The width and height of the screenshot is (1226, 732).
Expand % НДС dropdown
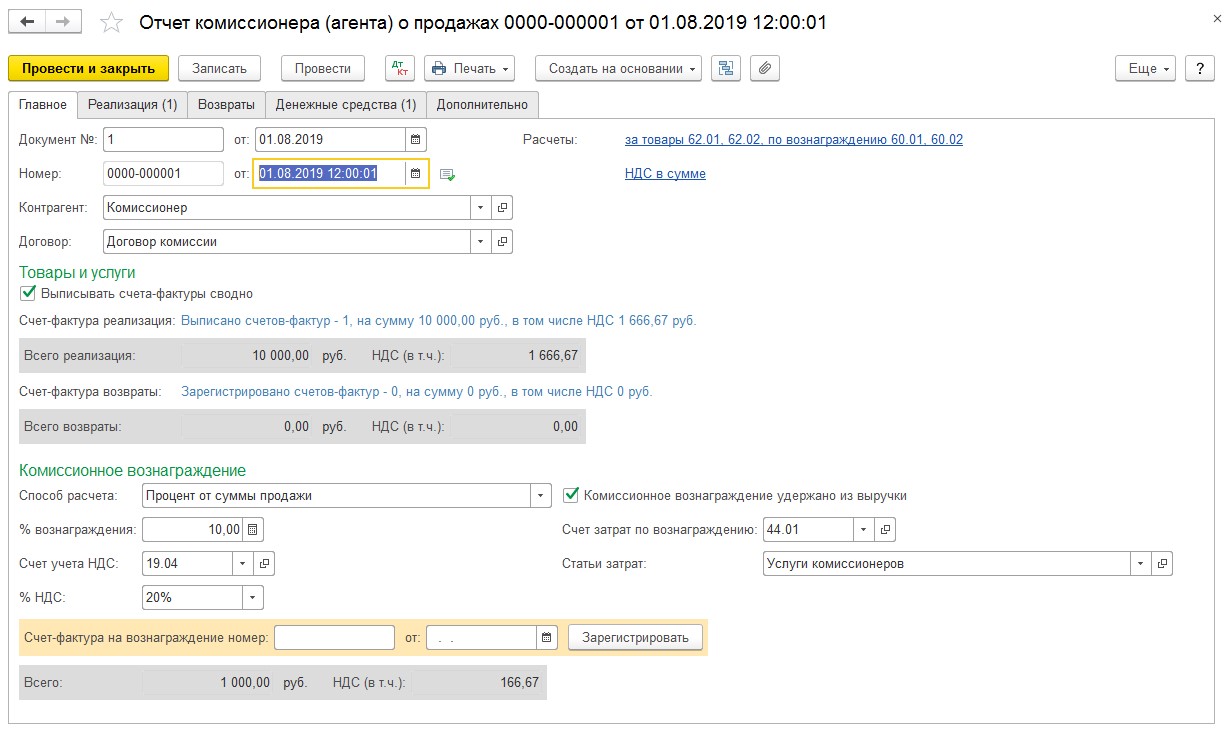(x=253, y=597)
